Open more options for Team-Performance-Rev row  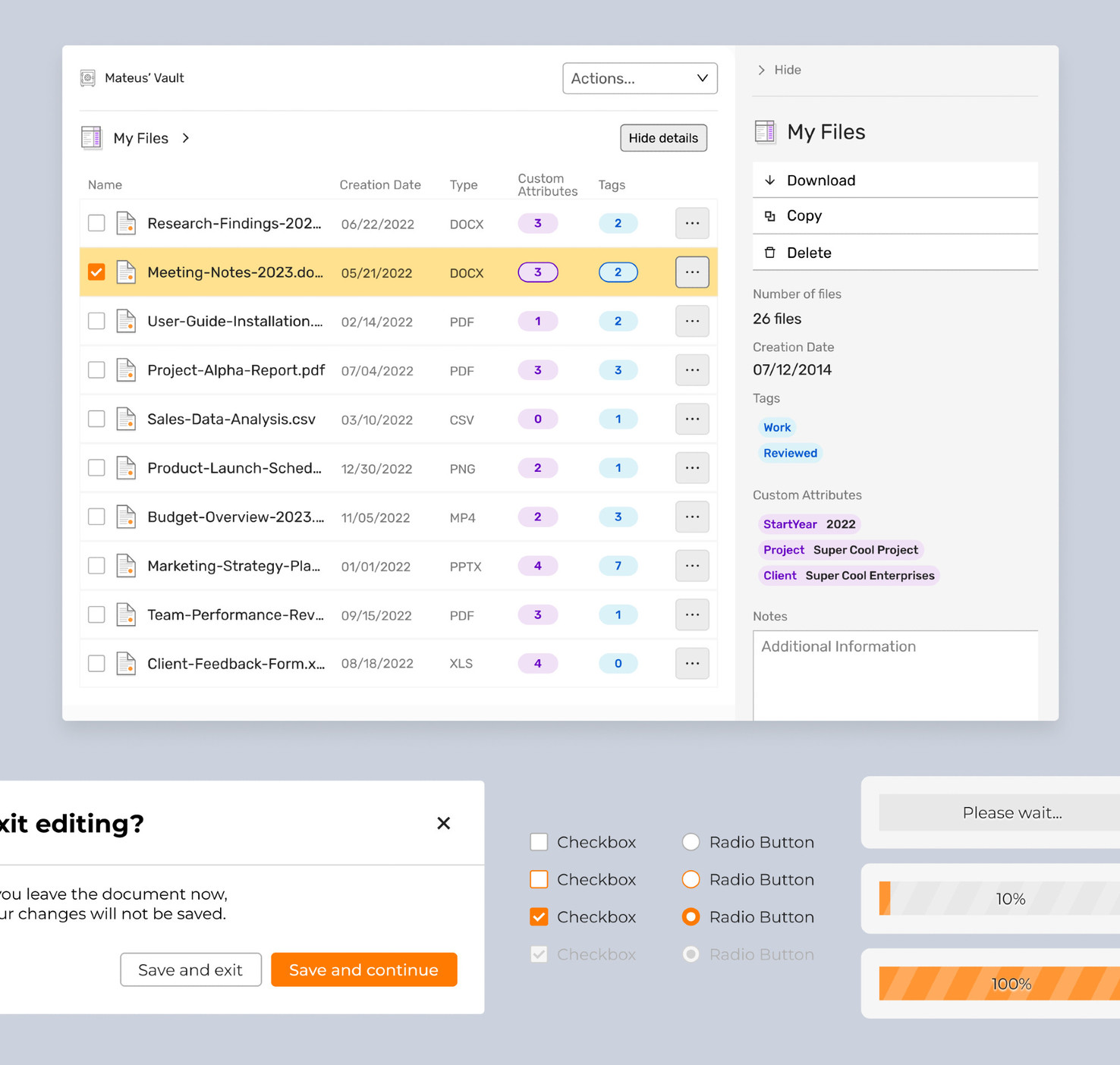coord(692,614)
